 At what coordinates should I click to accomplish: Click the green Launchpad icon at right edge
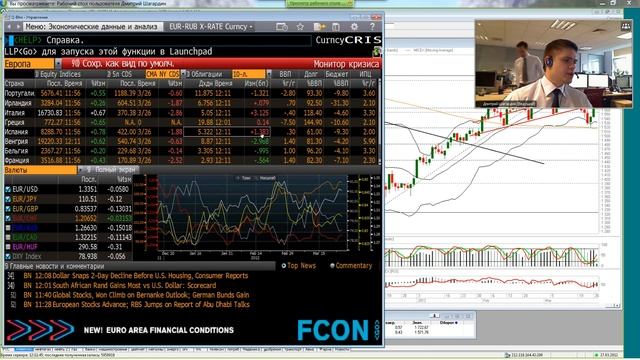click(x=377, y=51)
